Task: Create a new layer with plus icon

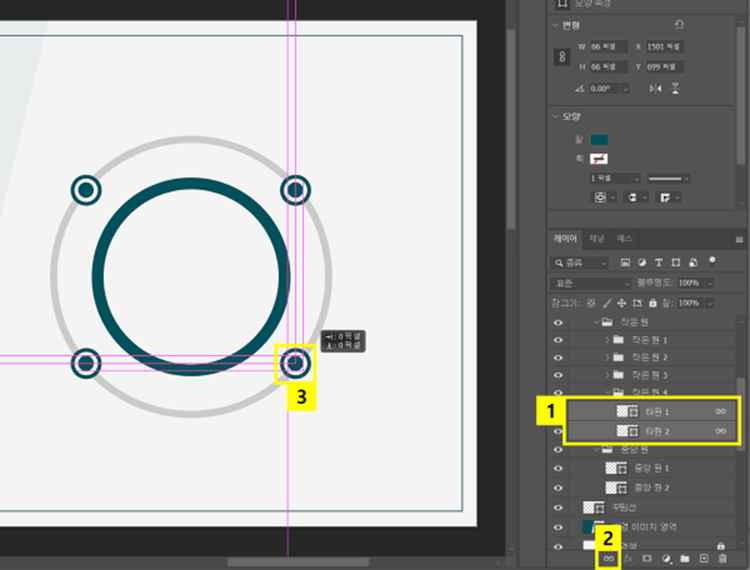Action: coord(704,558)
